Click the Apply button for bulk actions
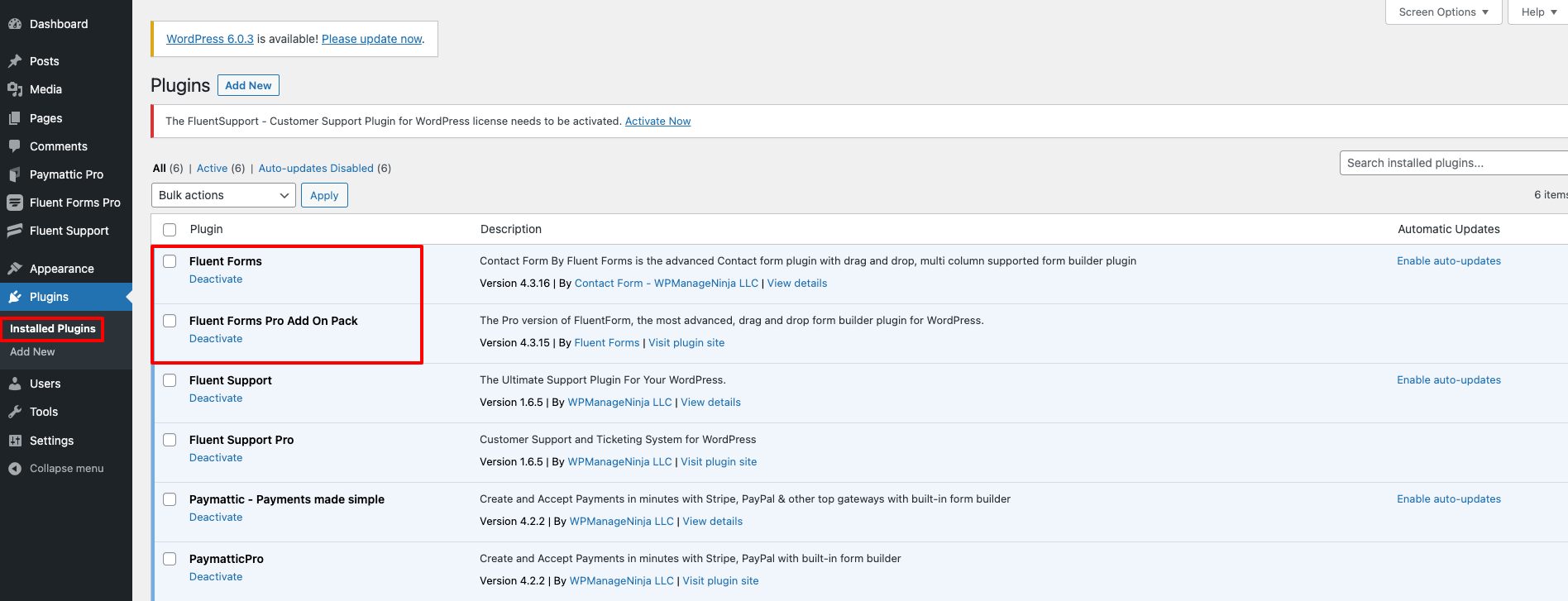Viewport: 1568px width, 601px height. click(x=324, y=195)
